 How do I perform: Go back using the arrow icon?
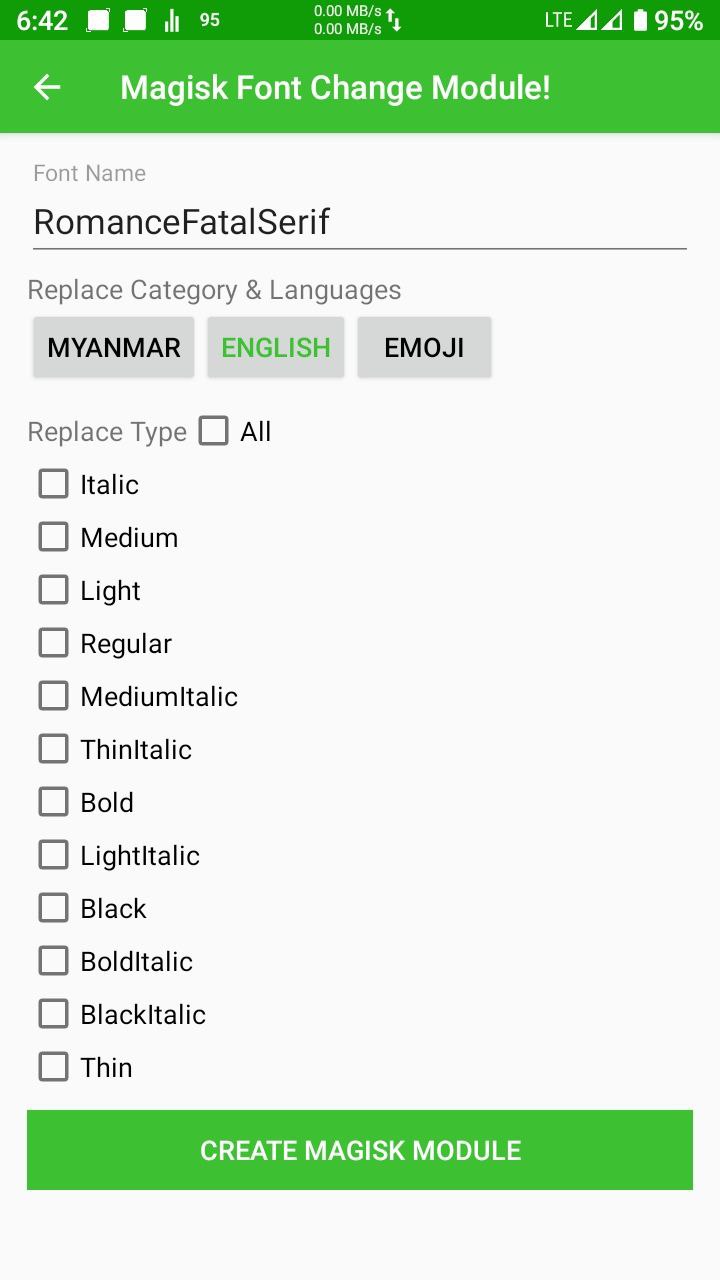47,88
